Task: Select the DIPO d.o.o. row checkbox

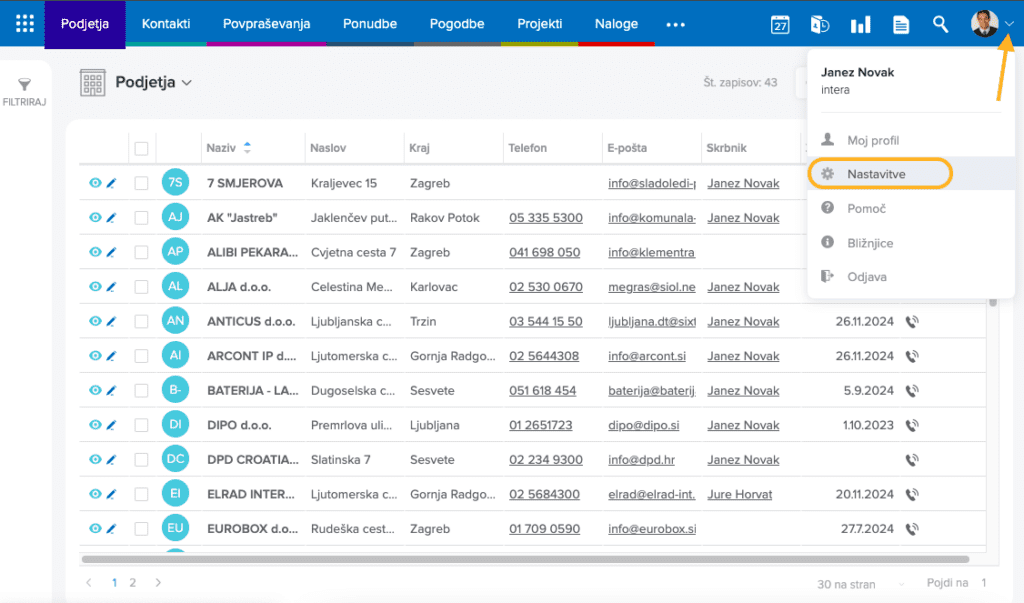Action: pyautogui.click(x=142, y=425)
